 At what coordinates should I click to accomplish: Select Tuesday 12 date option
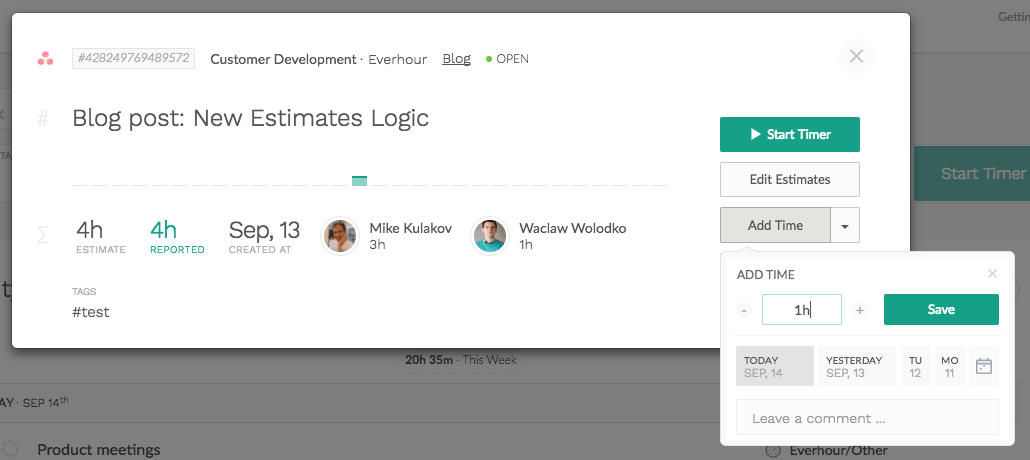(915, 366)
